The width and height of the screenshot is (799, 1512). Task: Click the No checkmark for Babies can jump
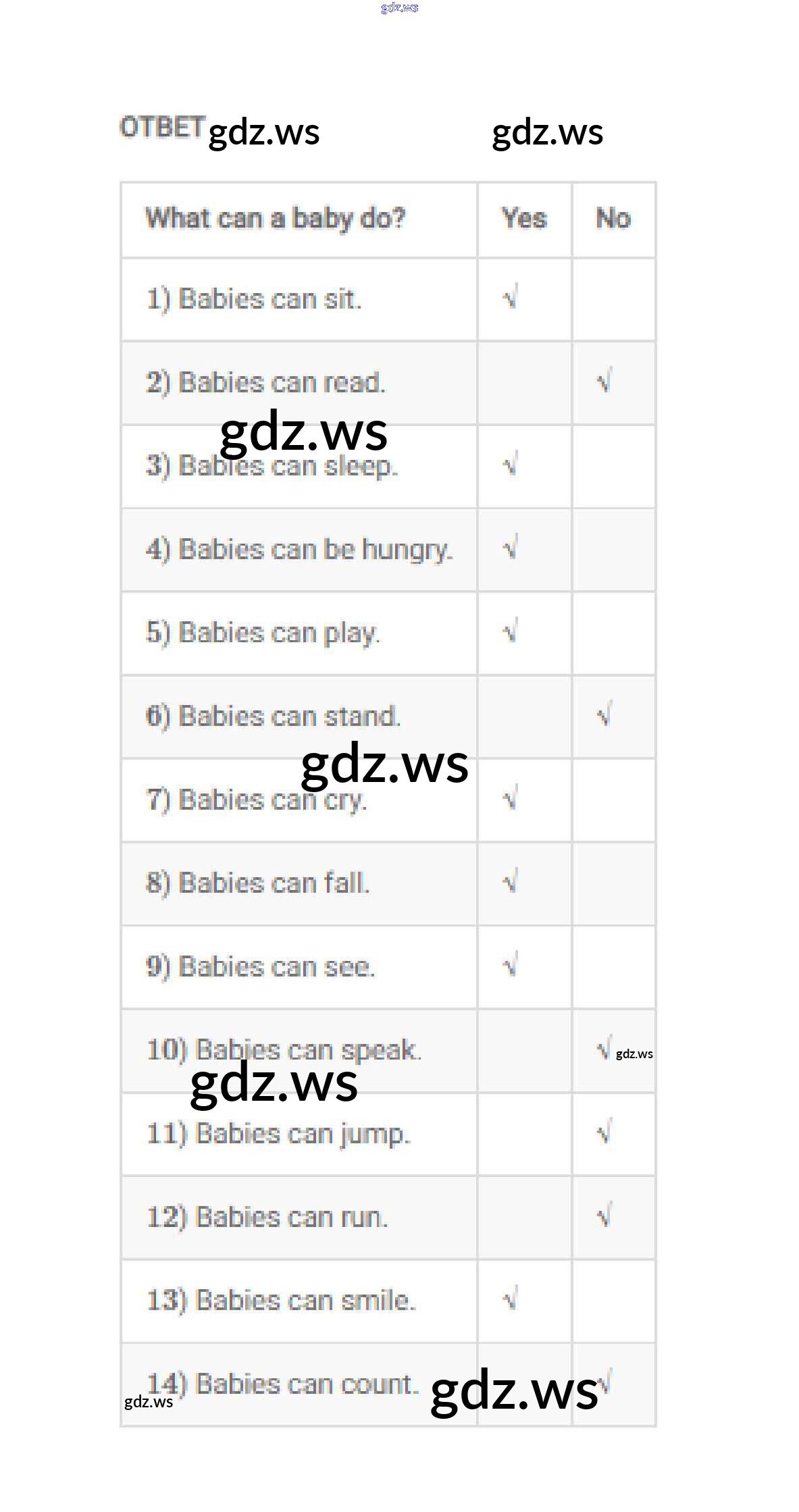tap(604, 1132)
